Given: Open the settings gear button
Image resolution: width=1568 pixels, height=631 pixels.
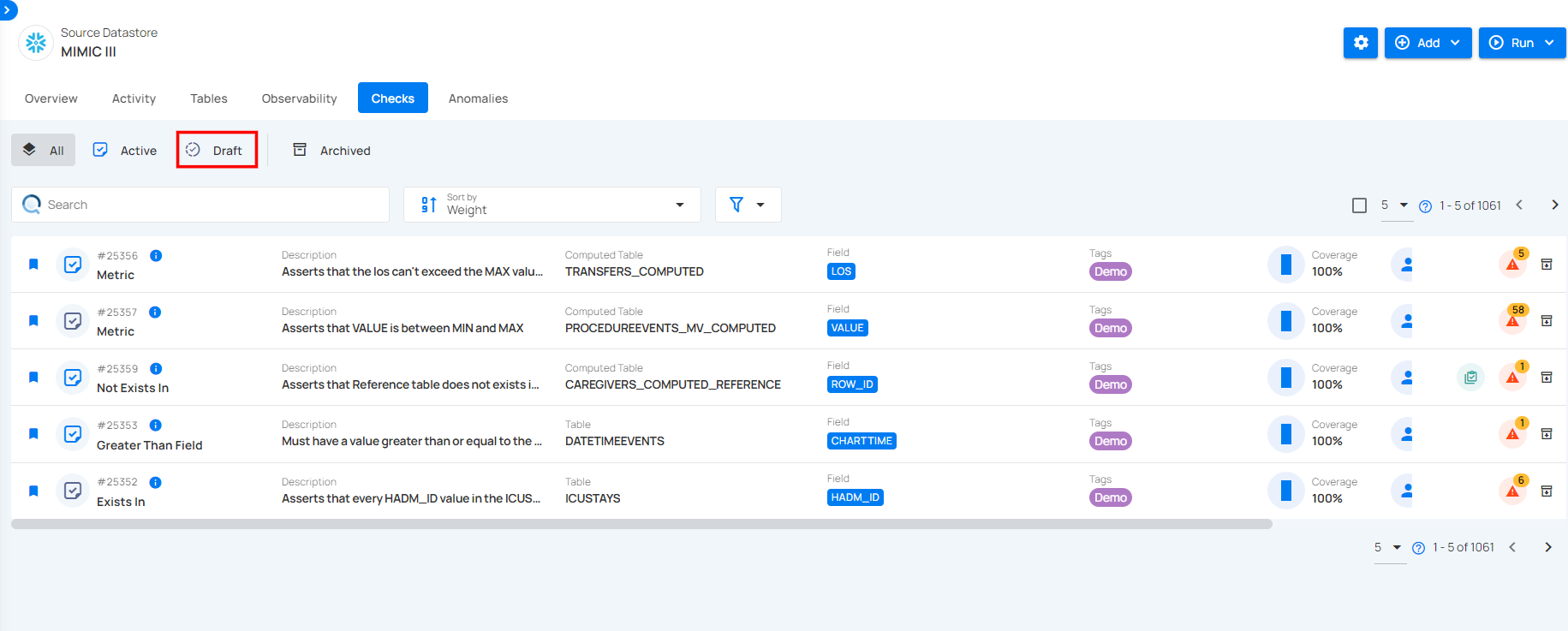Looking at the screenshot, I should (x=1360, y=43).
